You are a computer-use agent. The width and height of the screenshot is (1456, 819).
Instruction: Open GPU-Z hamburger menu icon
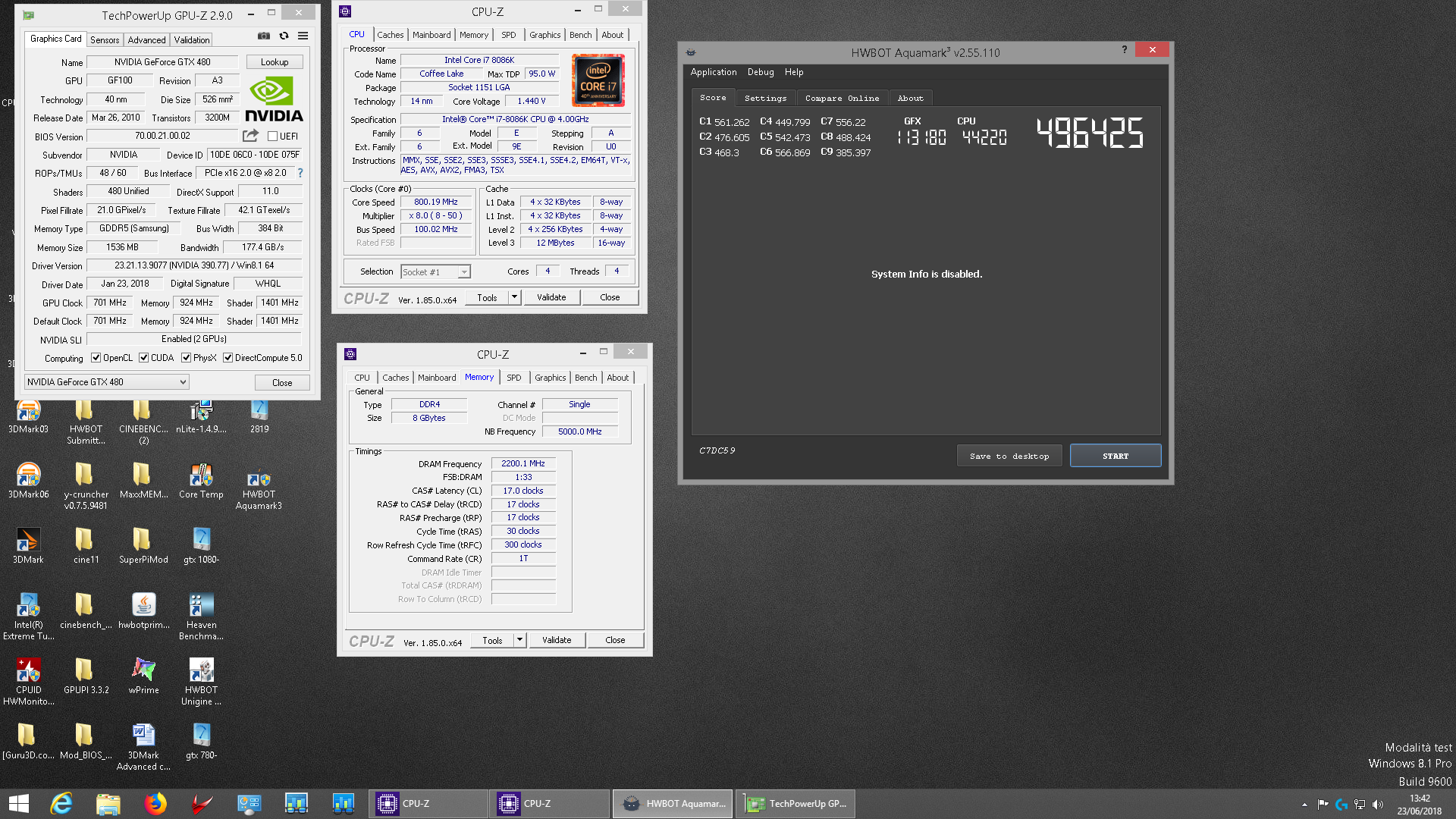pyautogui.click(x=303, y=36)
